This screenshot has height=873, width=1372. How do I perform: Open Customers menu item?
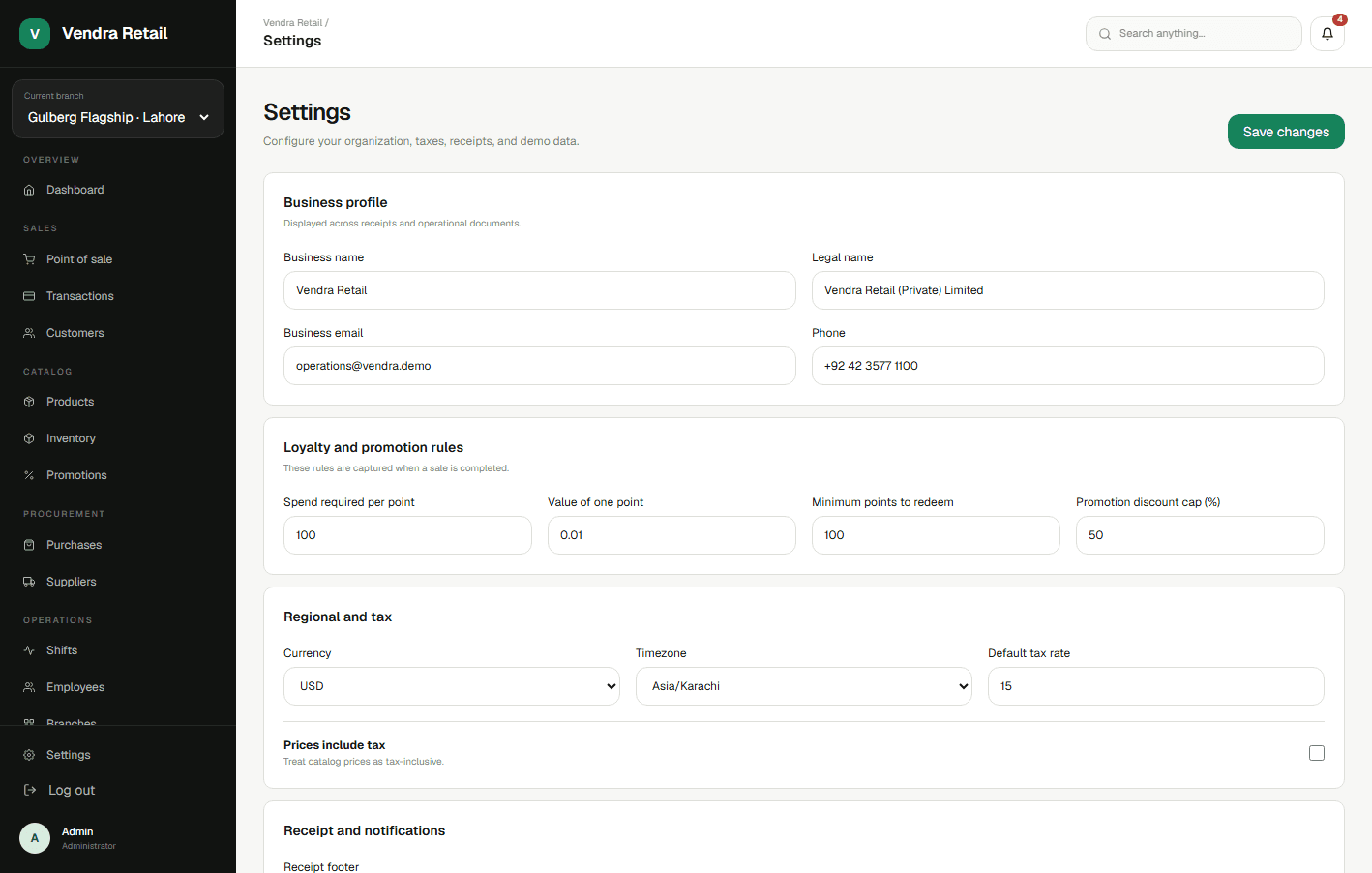(x=118, y=333)
